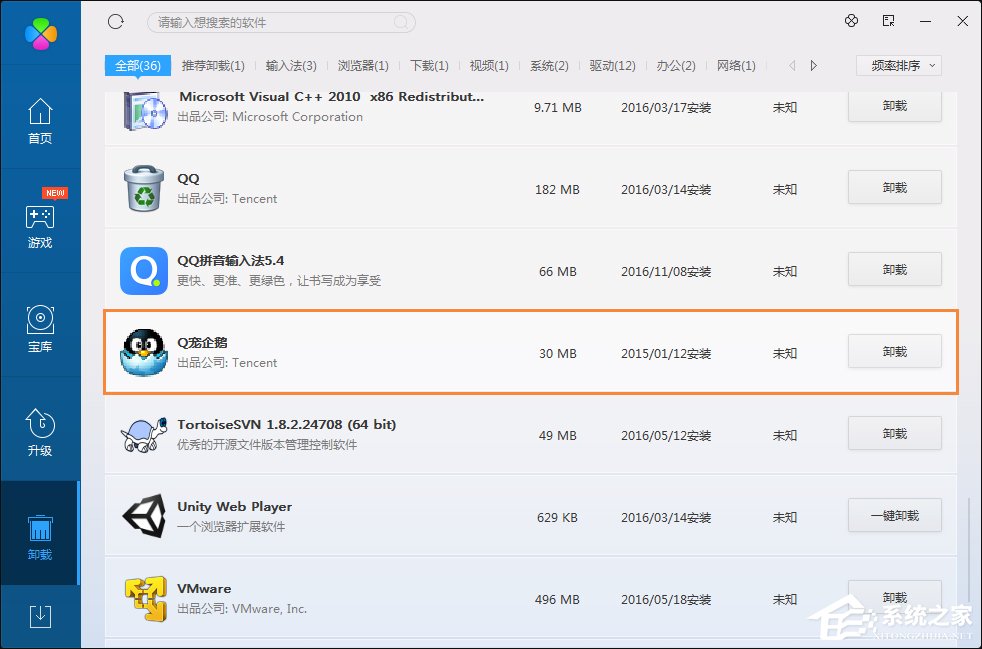Click the Unity Web Player cube icon
The image size is (982, 649).
[x=143, y=516]
